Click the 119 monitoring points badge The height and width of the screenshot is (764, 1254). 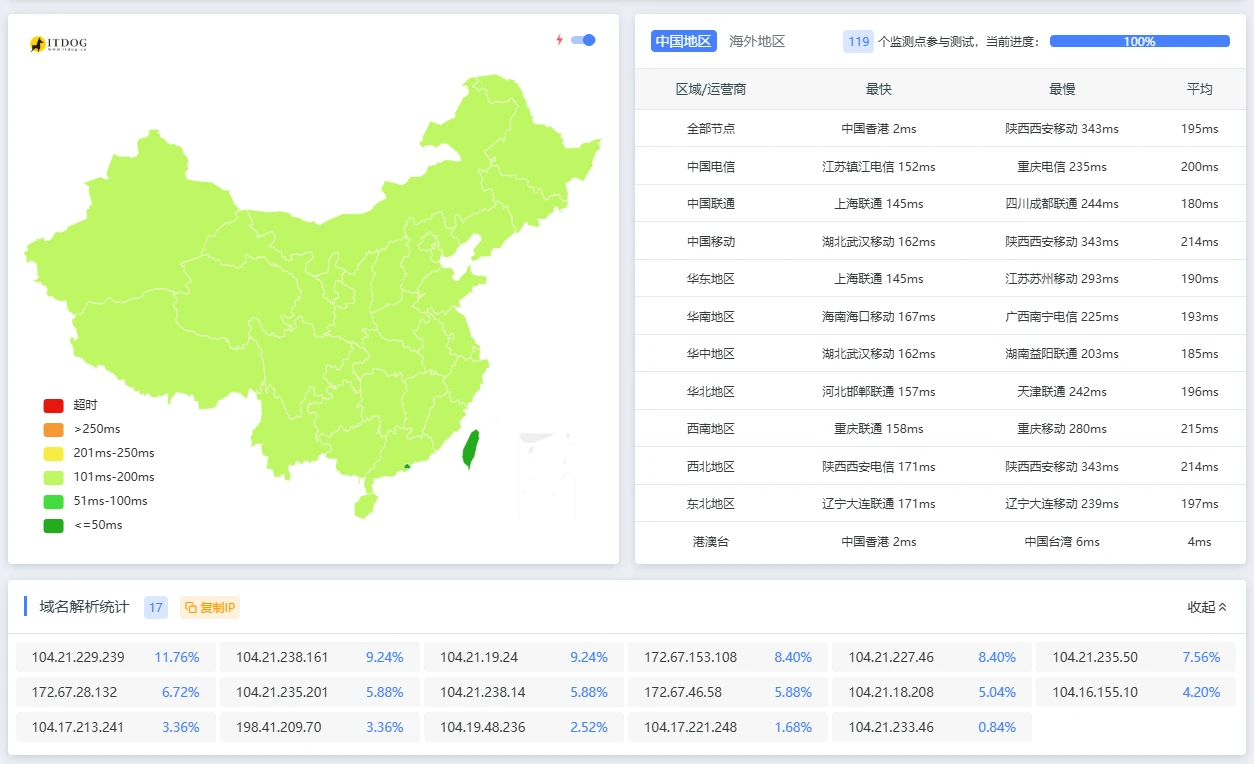click(858, 41)
